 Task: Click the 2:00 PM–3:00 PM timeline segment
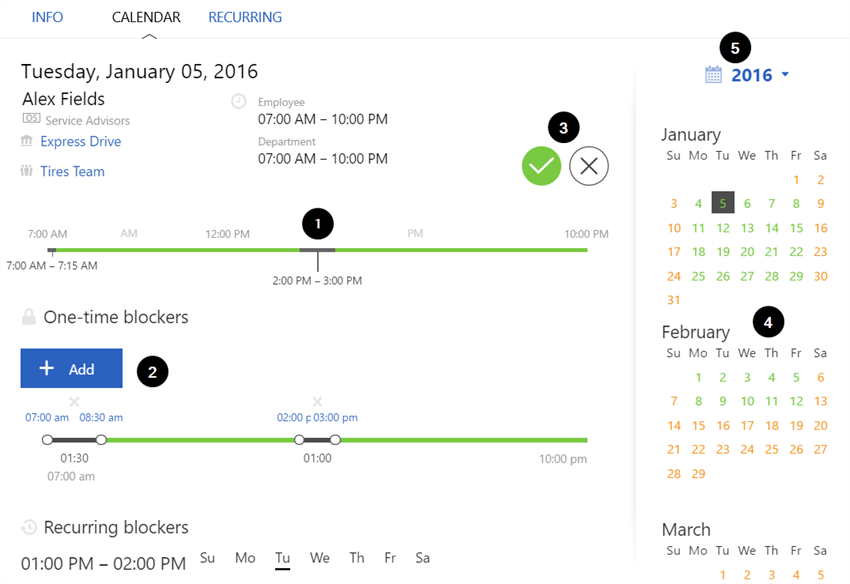click(x=317, y=249)
